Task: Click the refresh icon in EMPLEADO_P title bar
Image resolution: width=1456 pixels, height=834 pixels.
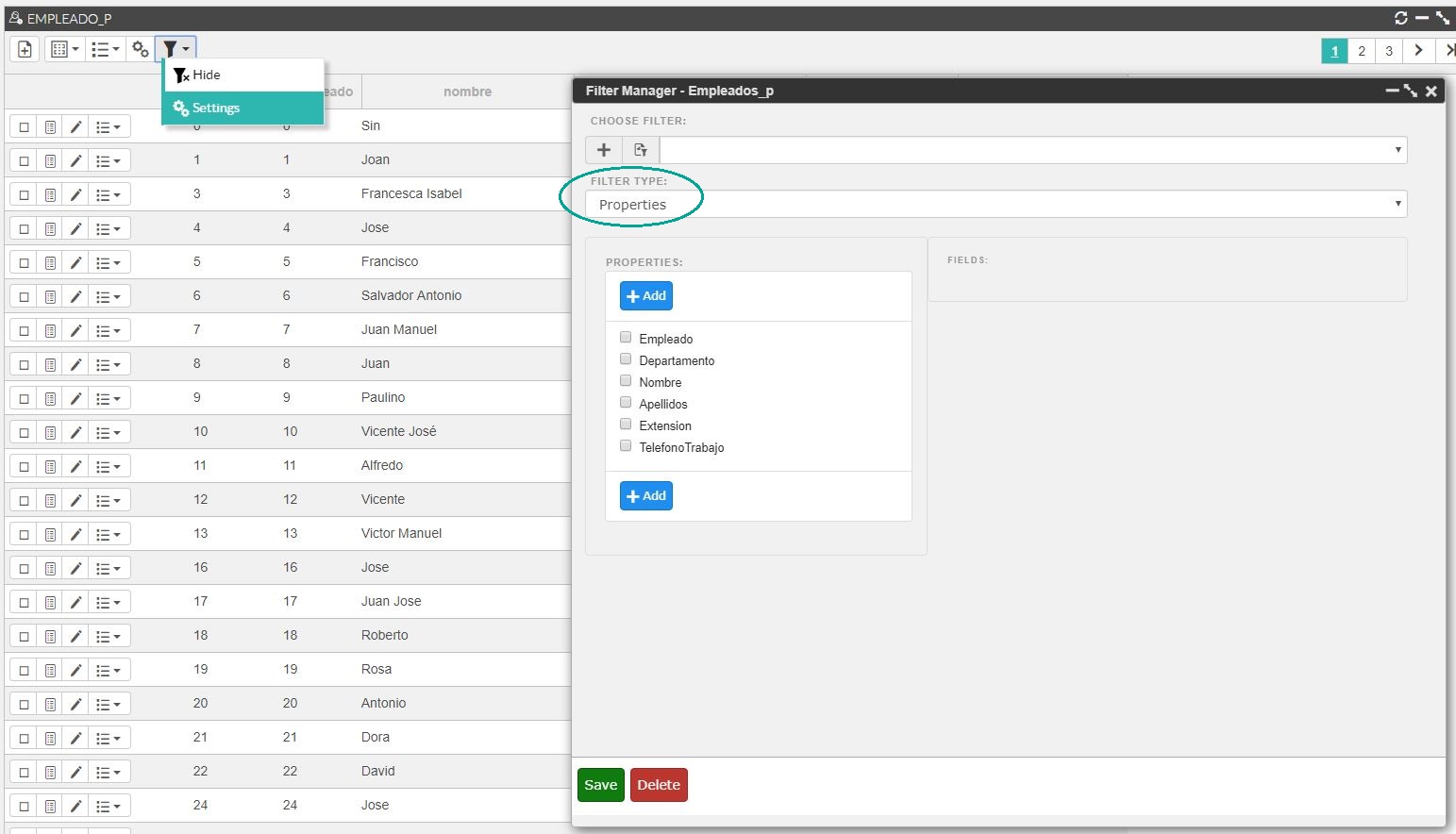Action: coord(1401,18)
